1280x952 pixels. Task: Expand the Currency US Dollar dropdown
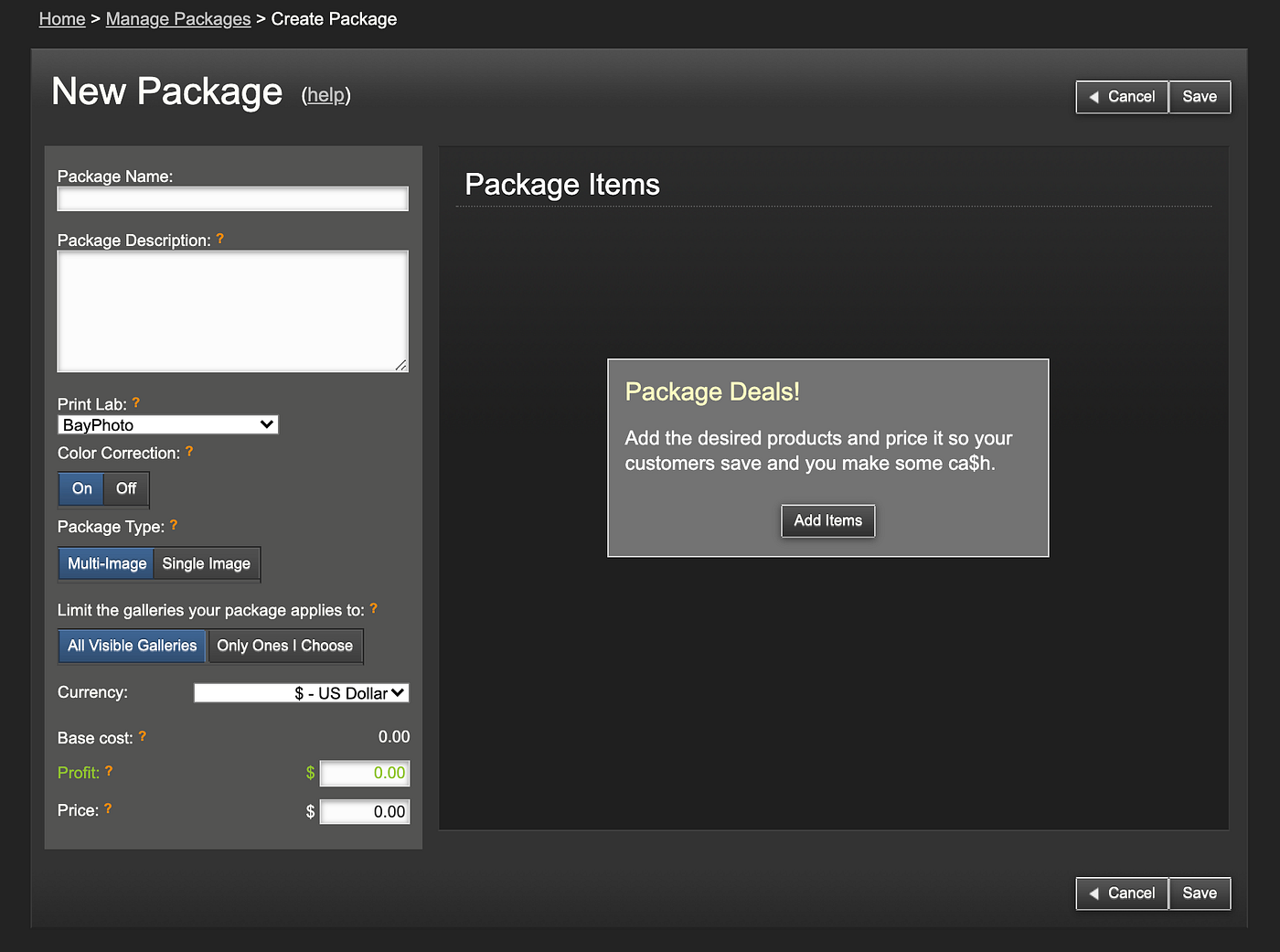(301, 693)
